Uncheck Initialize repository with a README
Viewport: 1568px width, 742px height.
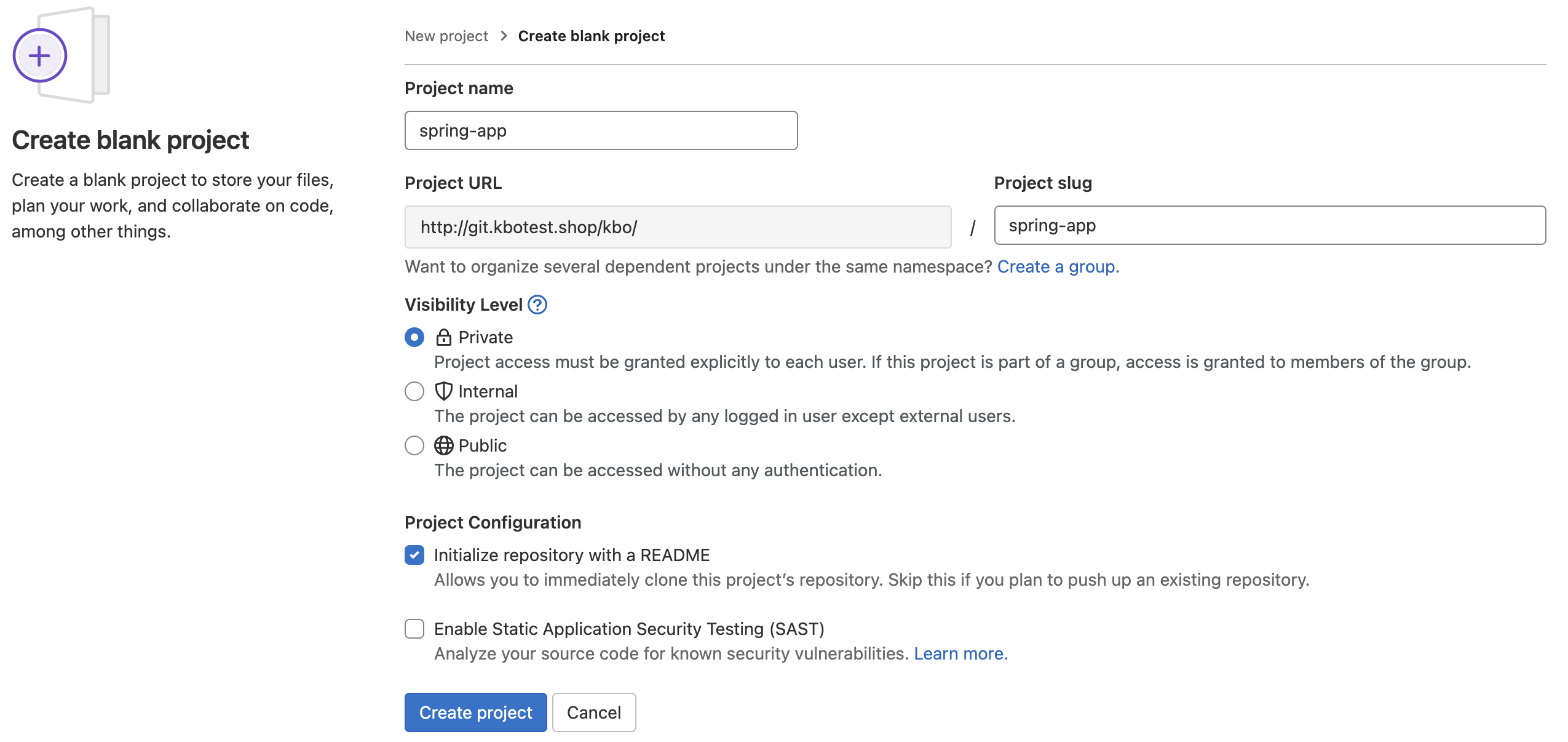414,555
